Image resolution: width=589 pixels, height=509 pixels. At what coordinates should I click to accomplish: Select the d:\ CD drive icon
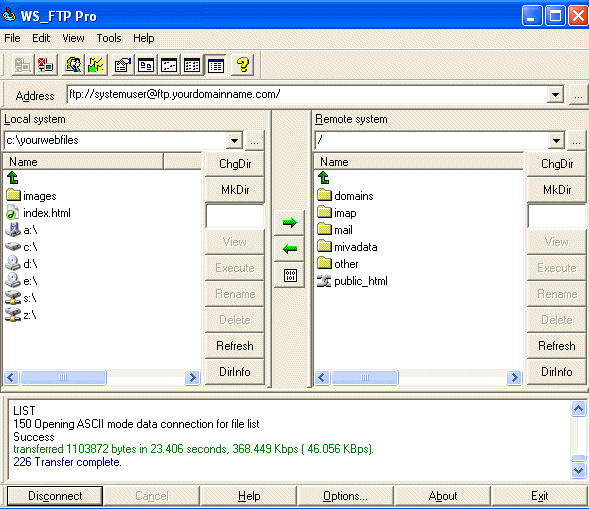click(13, 263)
